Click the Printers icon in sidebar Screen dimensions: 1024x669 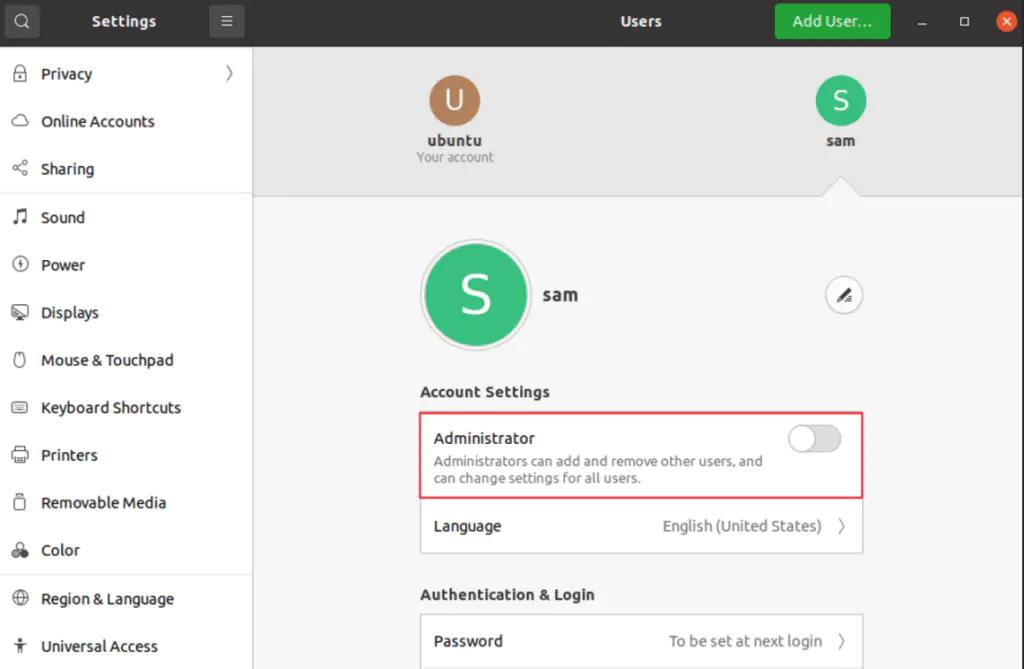pyautogui.click(x=20, y=455)
